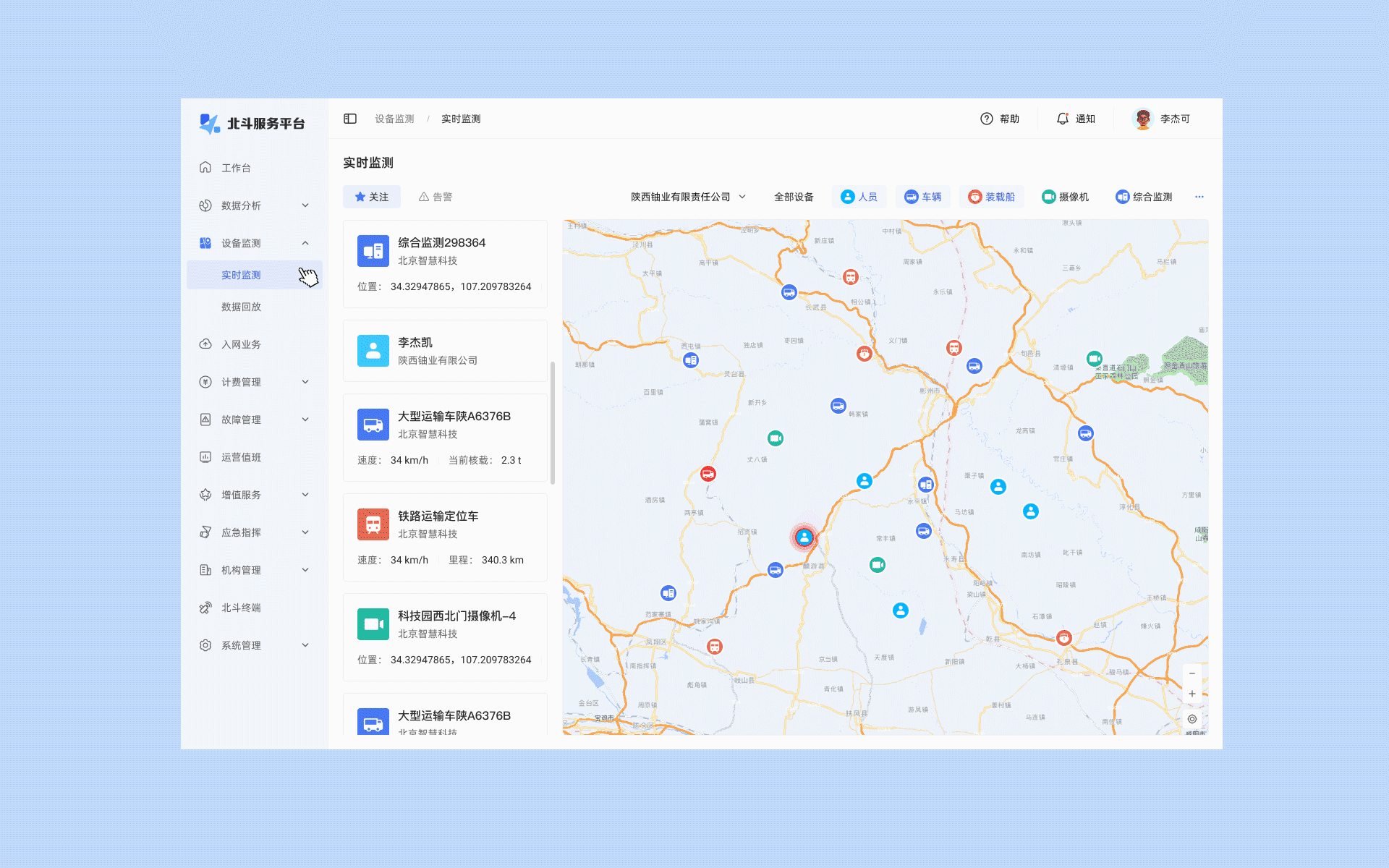Viewport: 1389px width, 868px height.
Task: Toggle the 摄像机 device filter
Action: pos(1065,197)
